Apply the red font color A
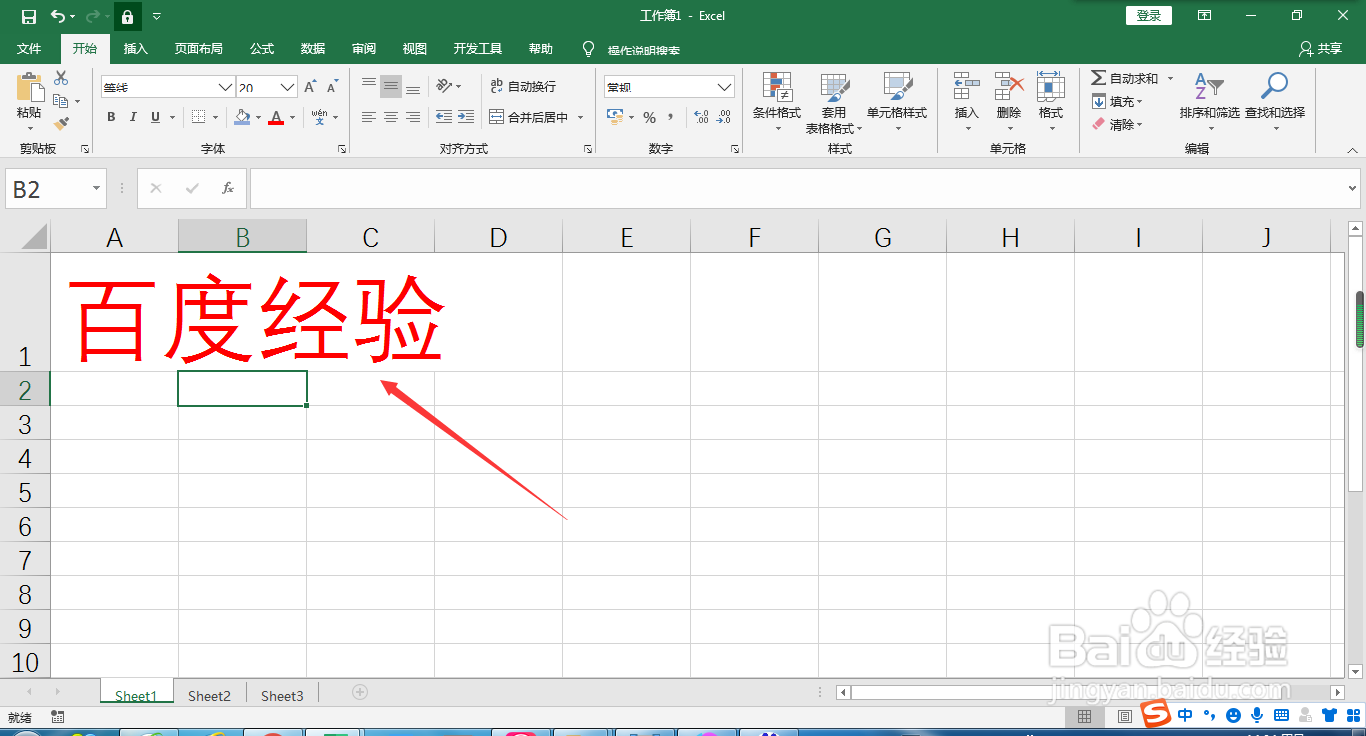This screenshot has width=1366, height=736. click(x=276, y=117)
